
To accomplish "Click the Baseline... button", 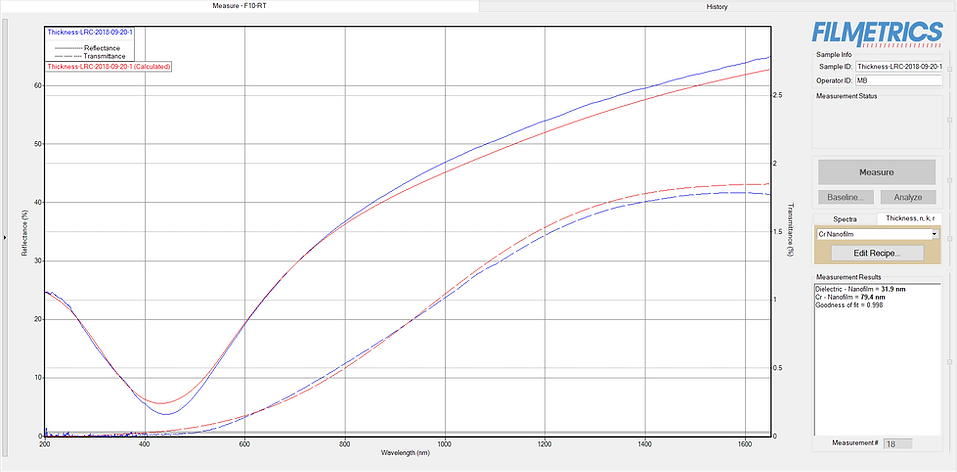I will pyautogui.click(x=846, y=197).
